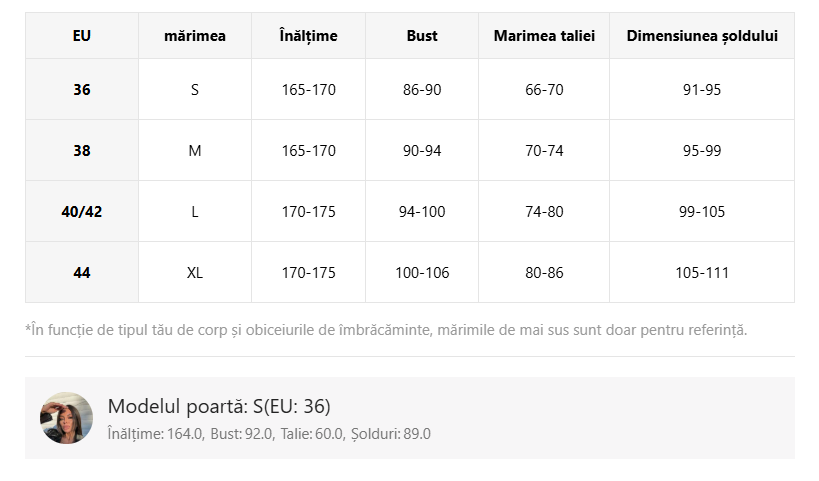Click the model measurements line
This screenshot has width=819, height=481.
click(x=269, y=434)
